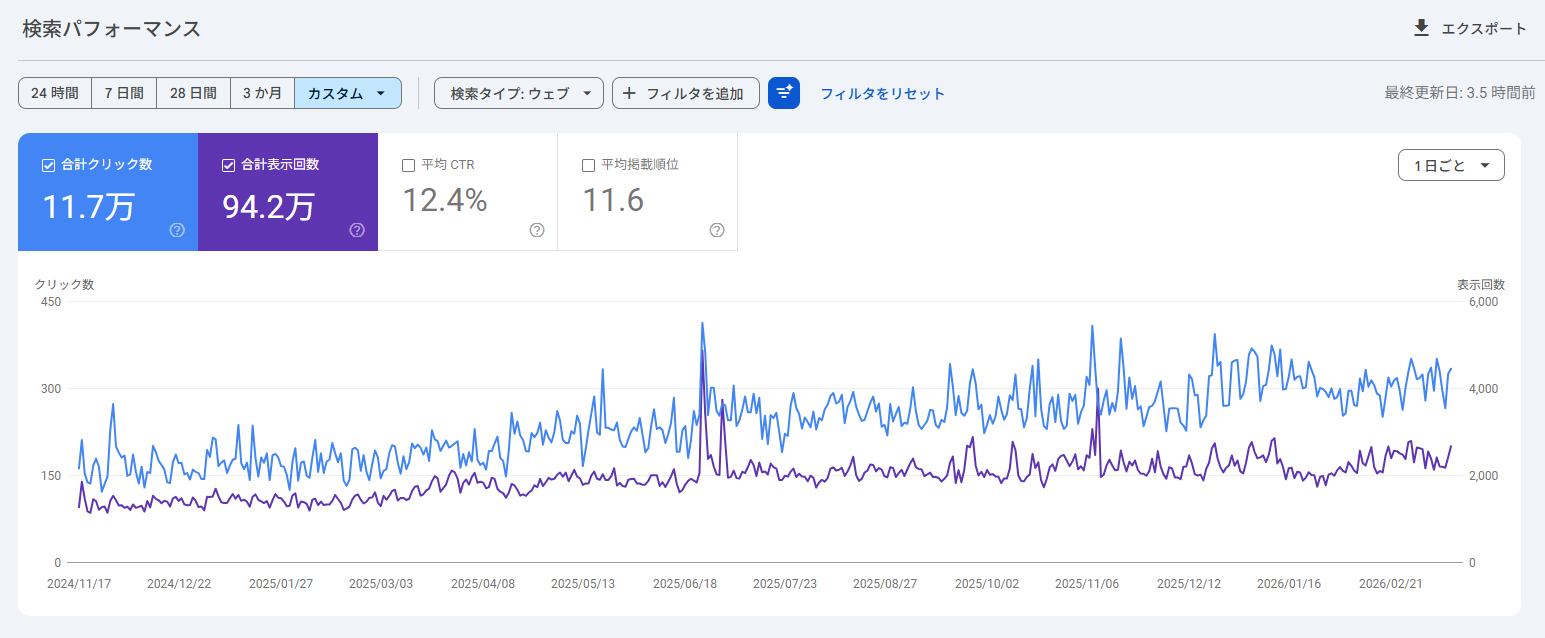Image resolution: width=1545 pixels, height=638 pixels.
Task: Uncheck the 合計クリック数 metric checkbox
Action: coord(46,164)
